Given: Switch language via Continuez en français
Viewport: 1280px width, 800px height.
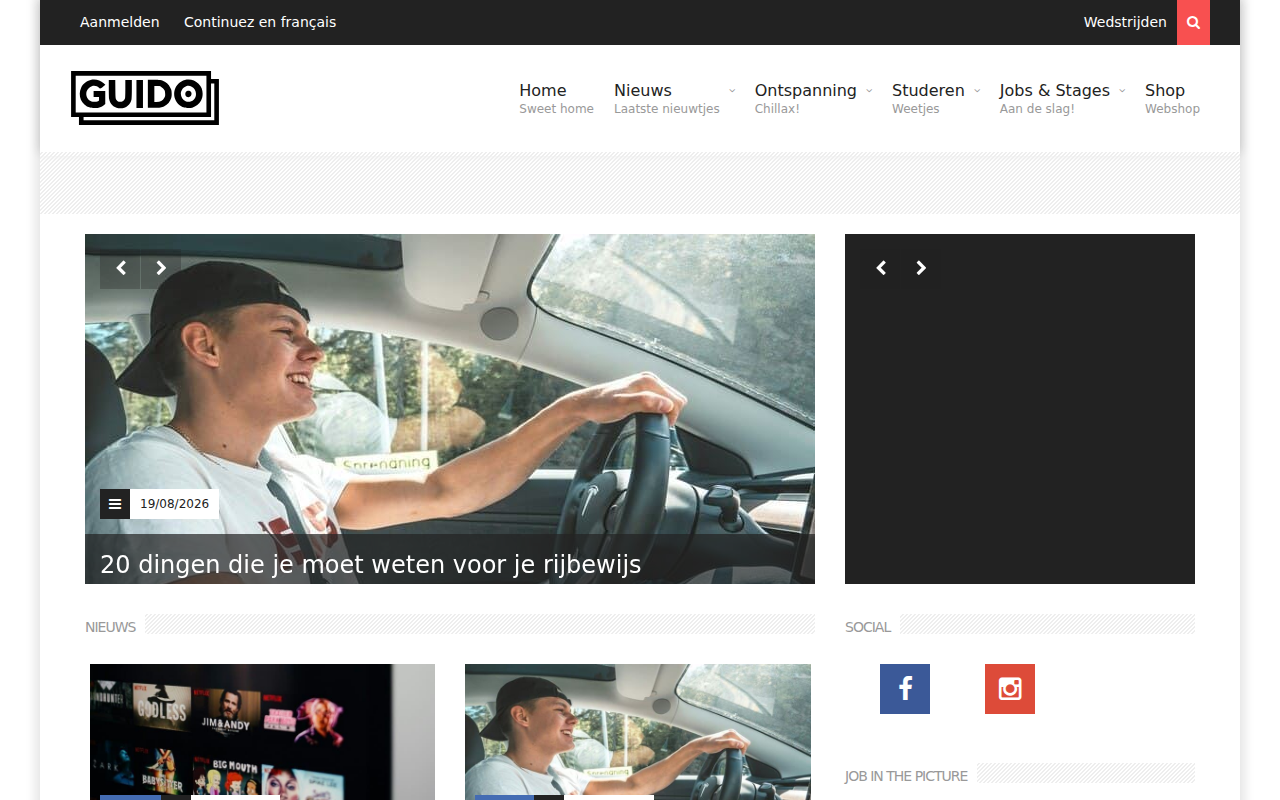Looking at the screenshot, I should tap(260, 22).
